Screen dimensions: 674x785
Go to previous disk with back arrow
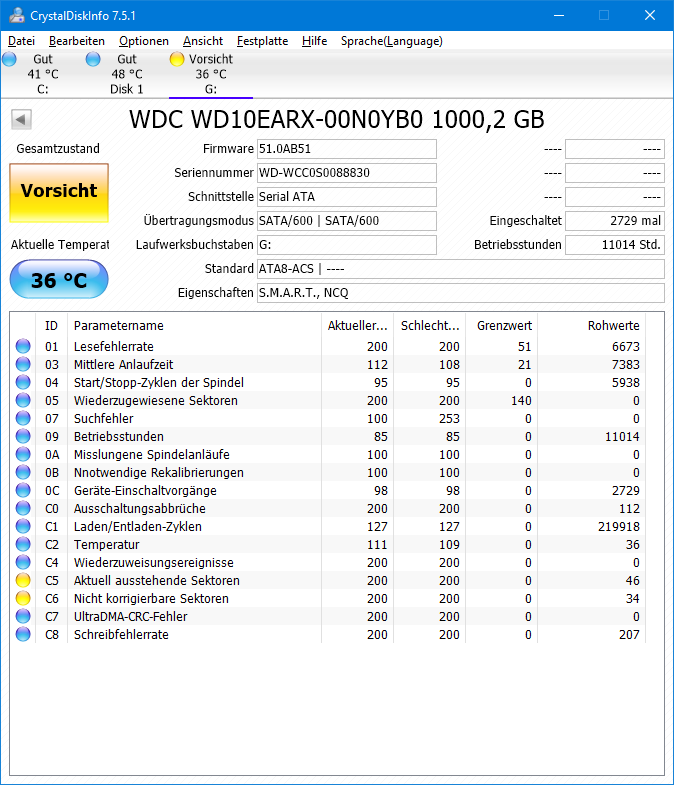[x=21, y=119]
